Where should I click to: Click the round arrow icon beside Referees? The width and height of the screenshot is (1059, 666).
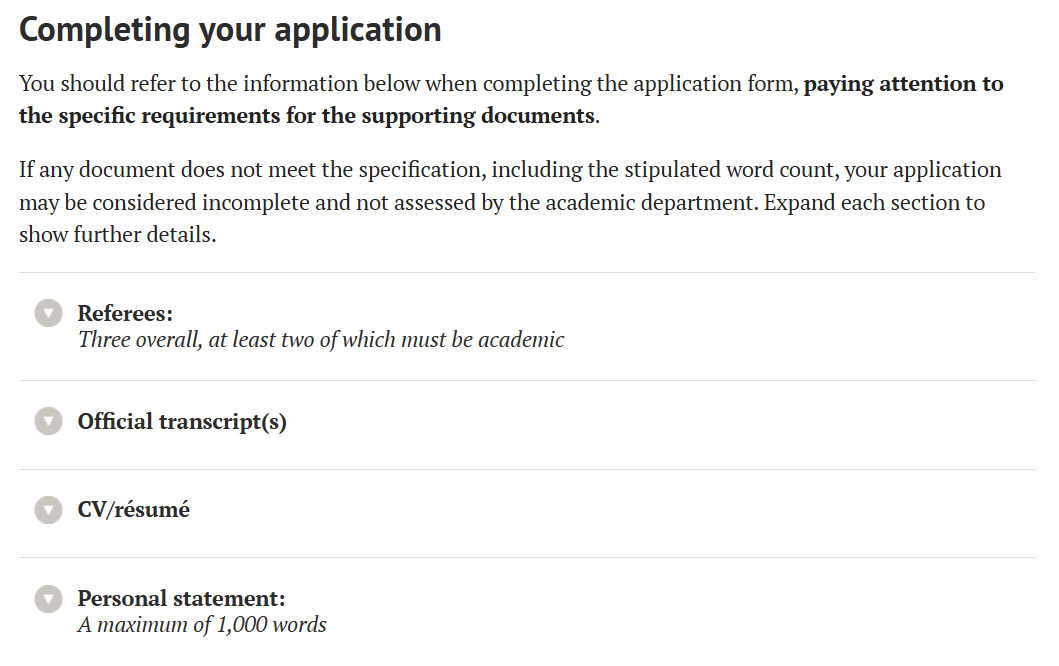tap(48, 313)
